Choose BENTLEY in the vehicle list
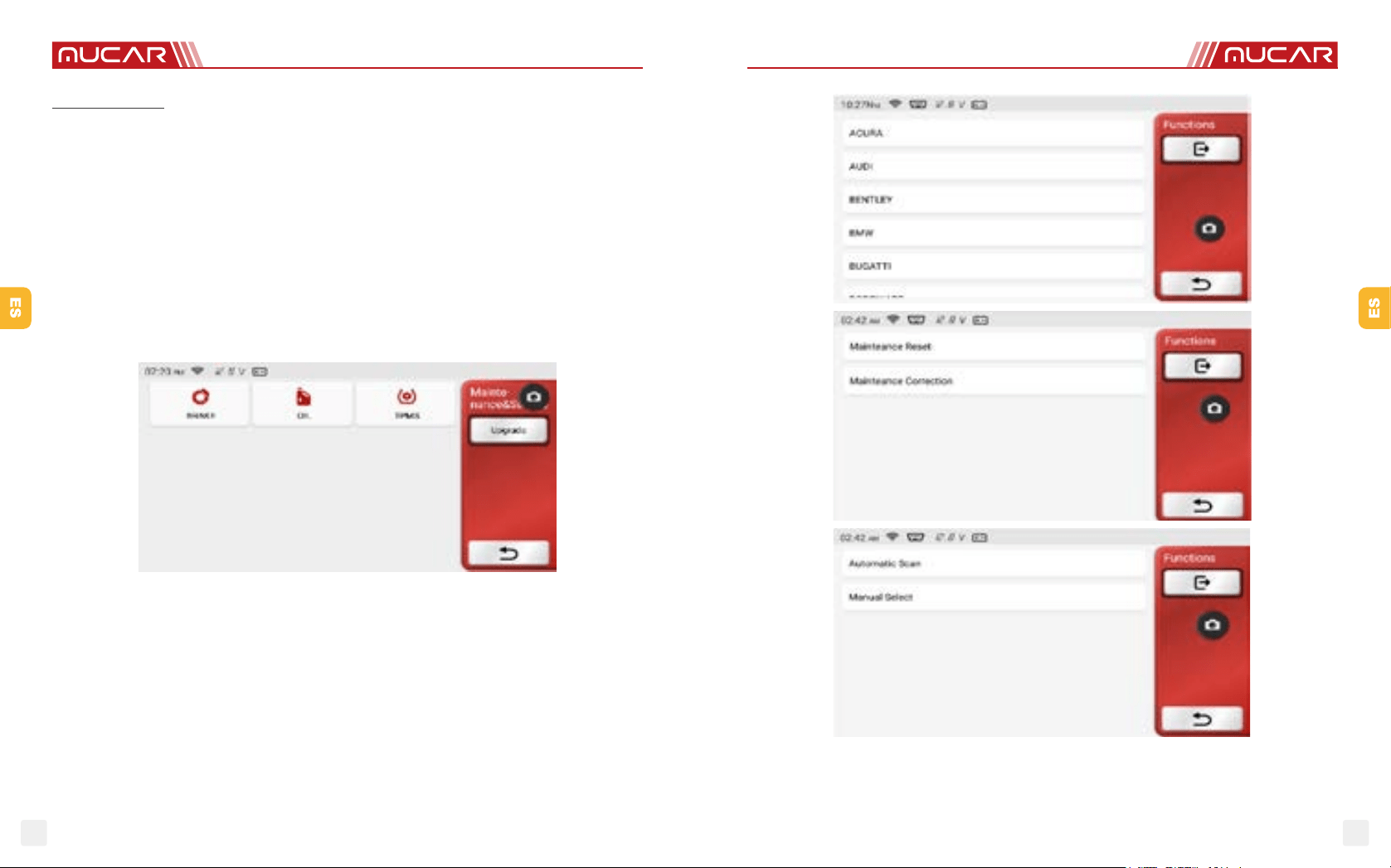The height and width of the screenshot is (868, 1391). [994, 200]
